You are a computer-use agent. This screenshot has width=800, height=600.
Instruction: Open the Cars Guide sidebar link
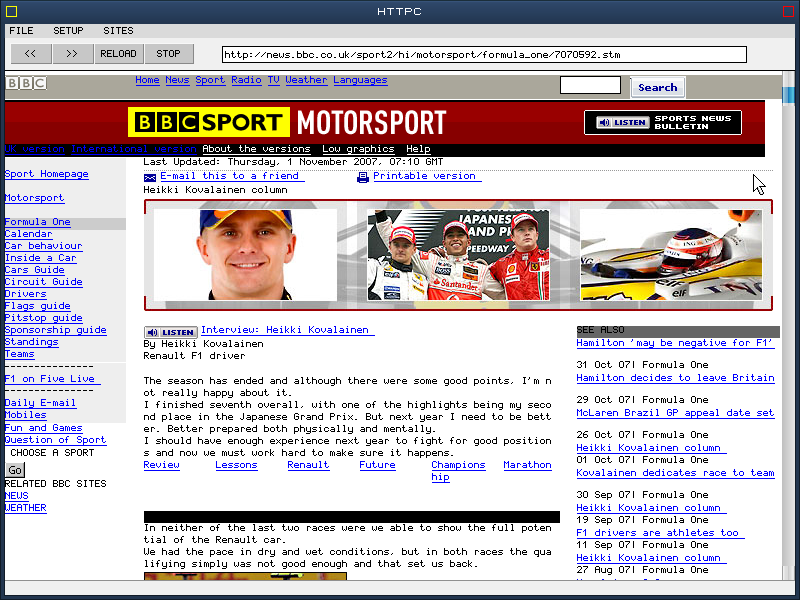tap(35, 270)
